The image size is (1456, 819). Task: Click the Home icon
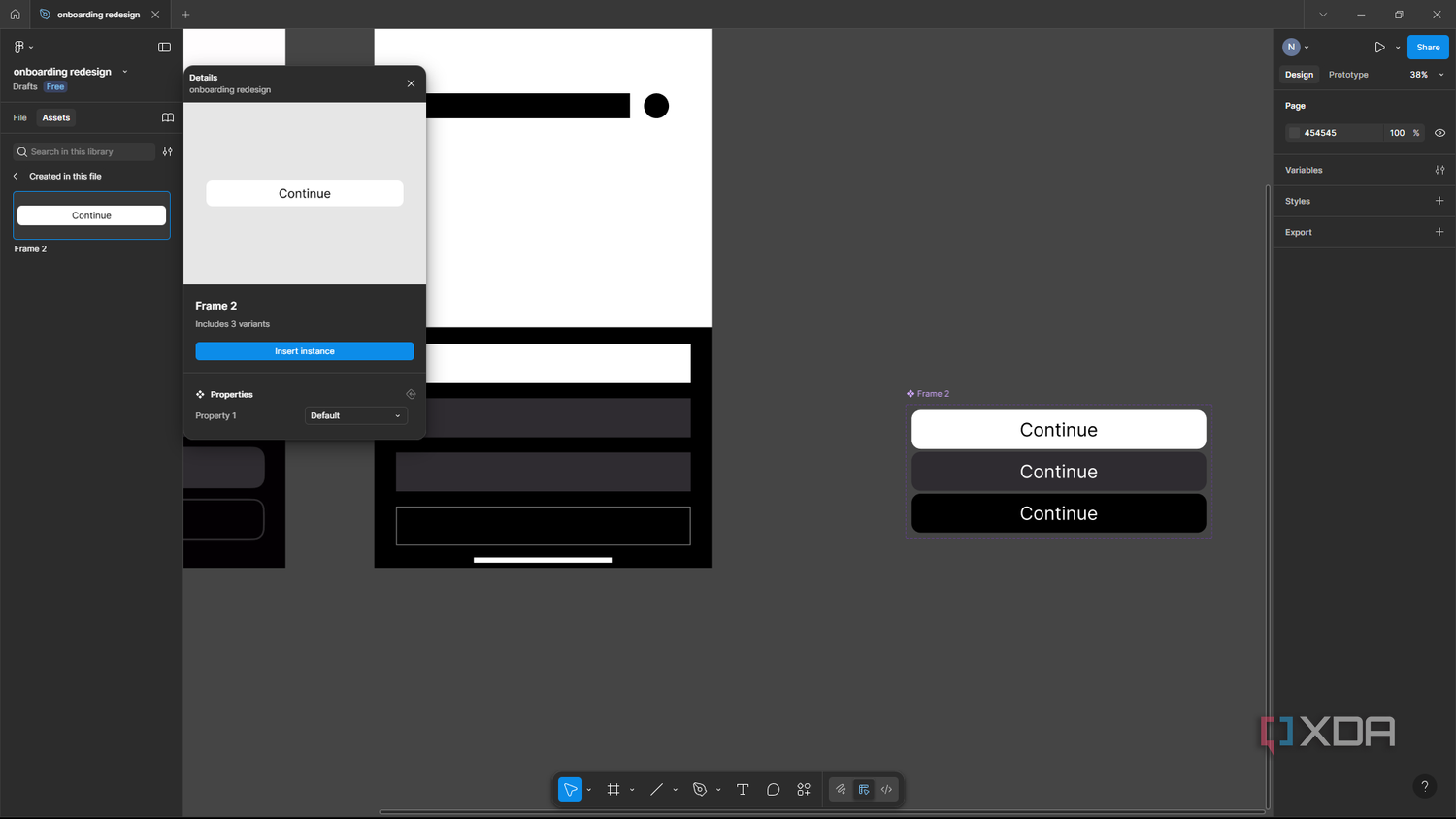pyautogui.click(x=15, y=15)
